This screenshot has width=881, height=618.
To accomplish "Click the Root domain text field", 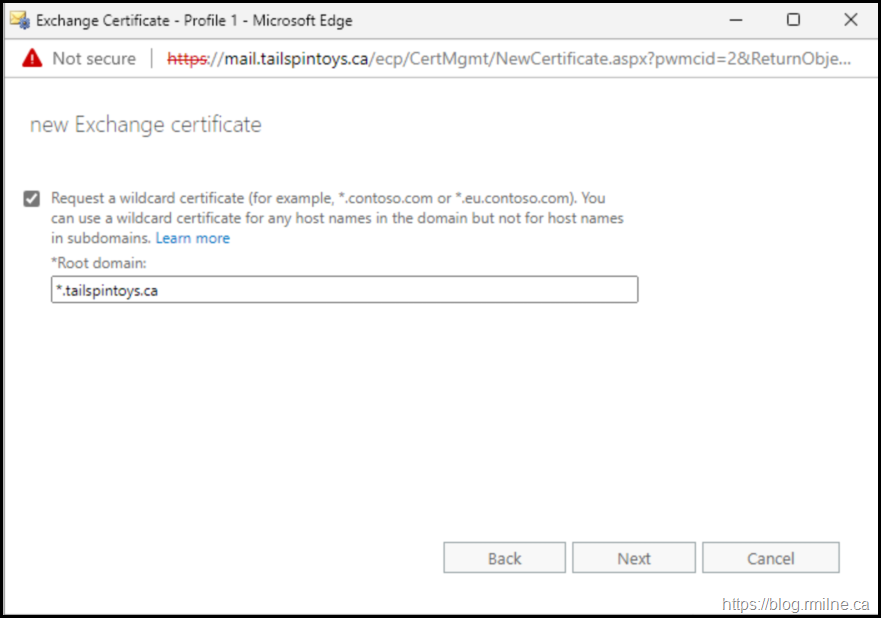I will (x=344, y=290).
